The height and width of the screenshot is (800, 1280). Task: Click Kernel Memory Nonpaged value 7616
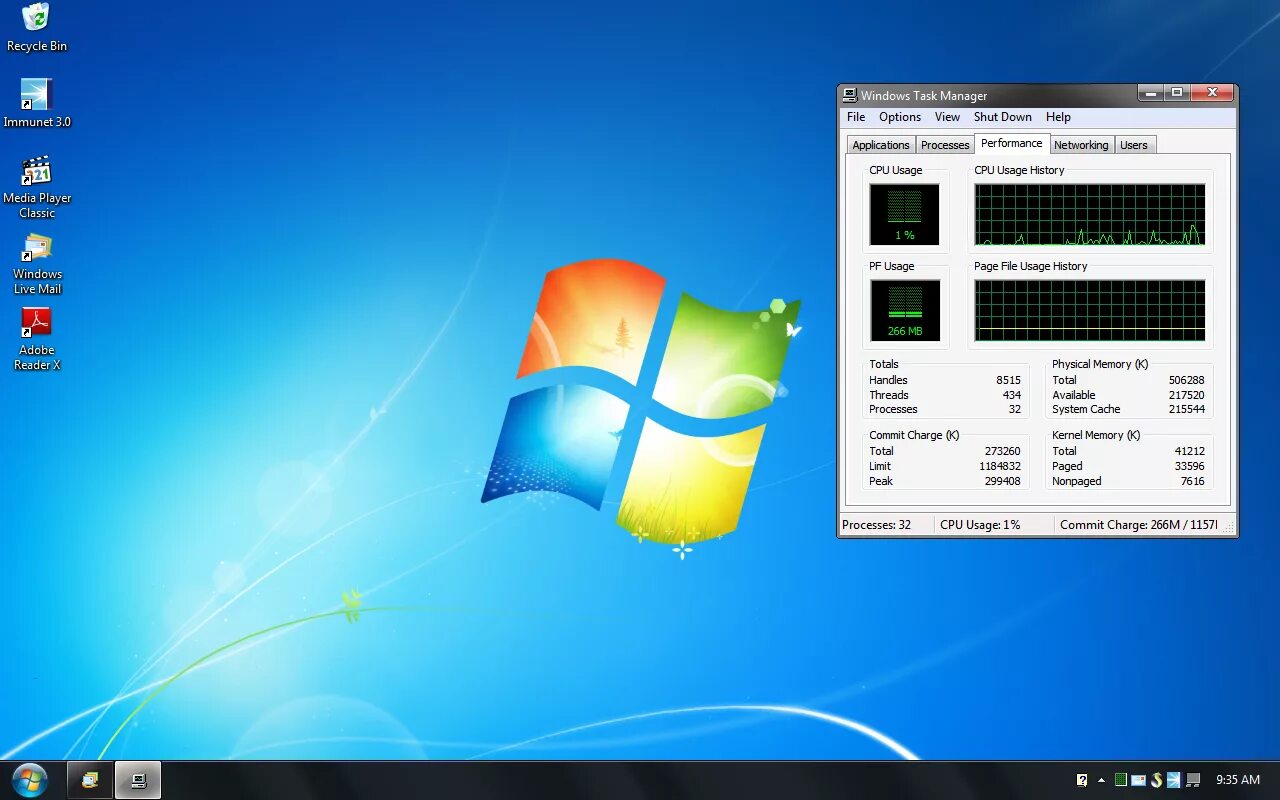pos(1193,481)
